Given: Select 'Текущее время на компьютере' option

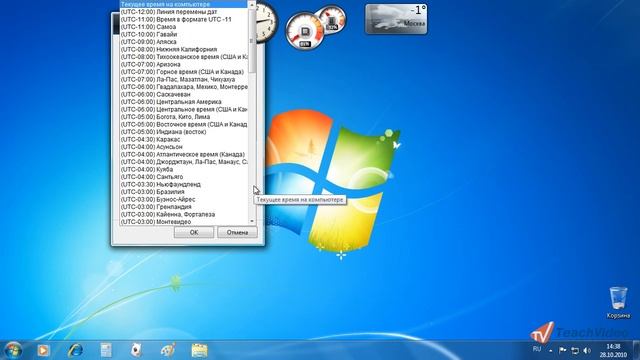Looking at the screenshot, I should [184, 4].
